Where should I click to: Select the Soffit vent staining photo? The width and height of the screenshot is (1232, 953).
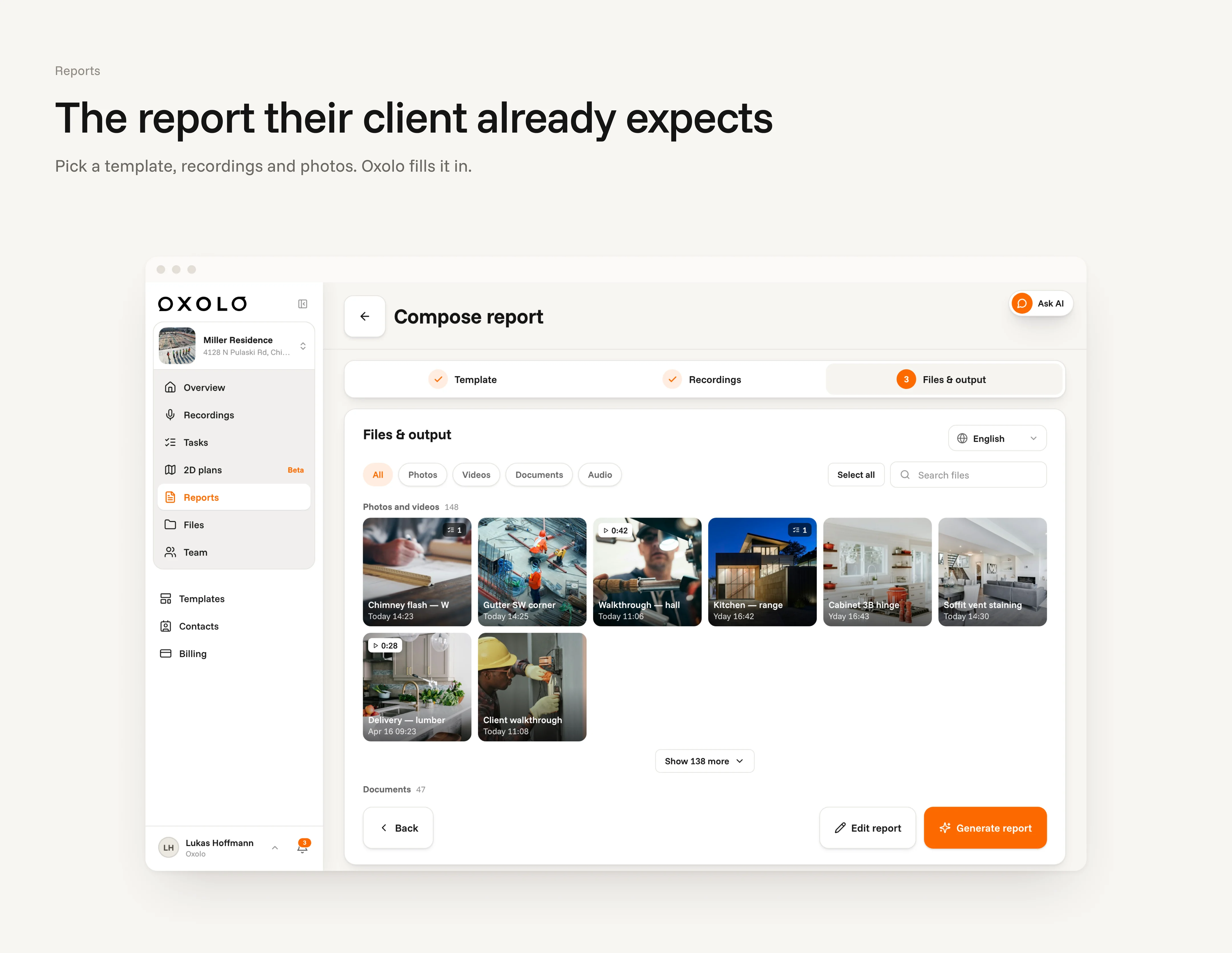(x=992, y=572)
